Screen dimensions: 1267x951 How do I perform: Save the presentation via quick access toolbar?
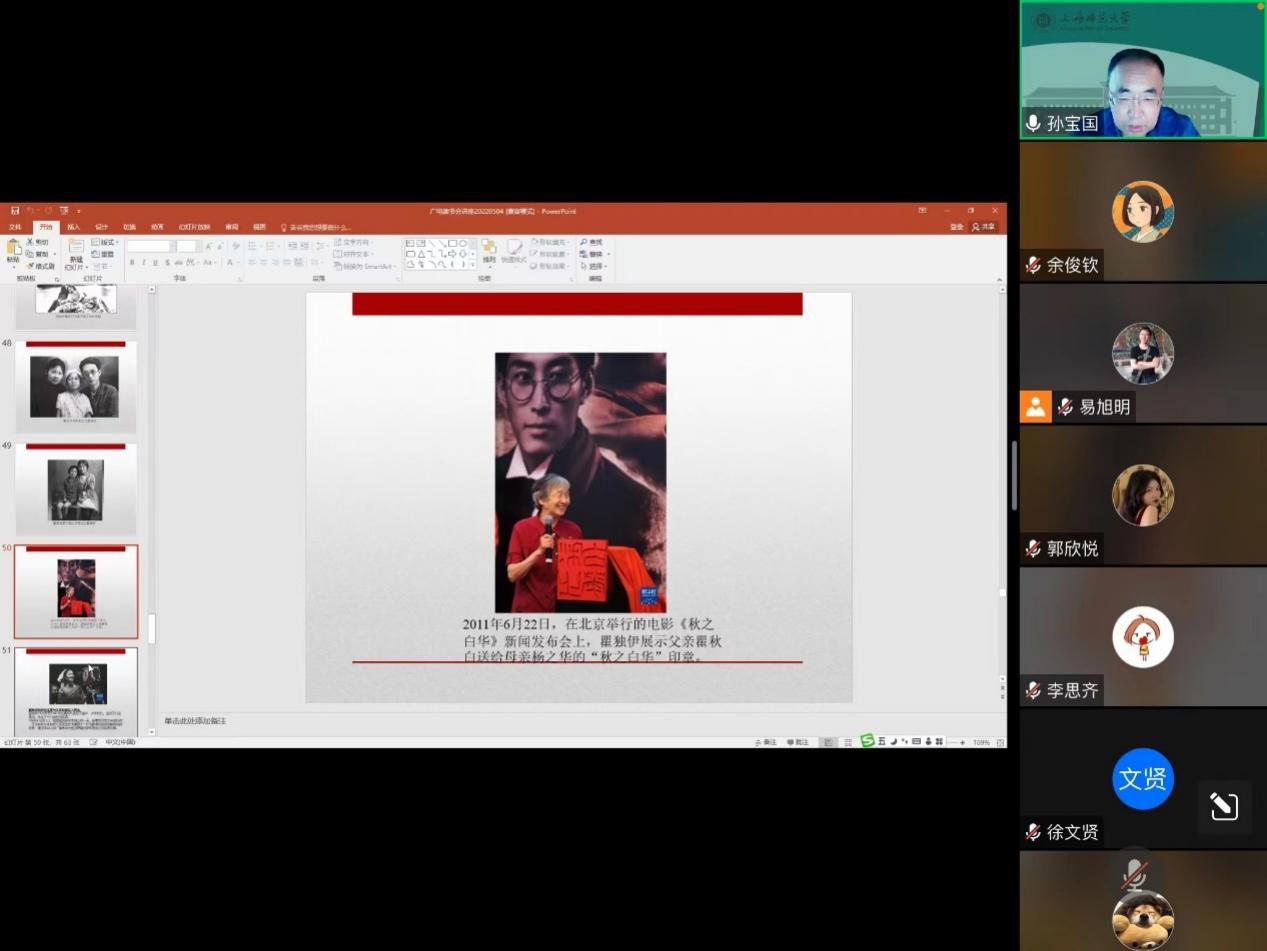[15, 211]
